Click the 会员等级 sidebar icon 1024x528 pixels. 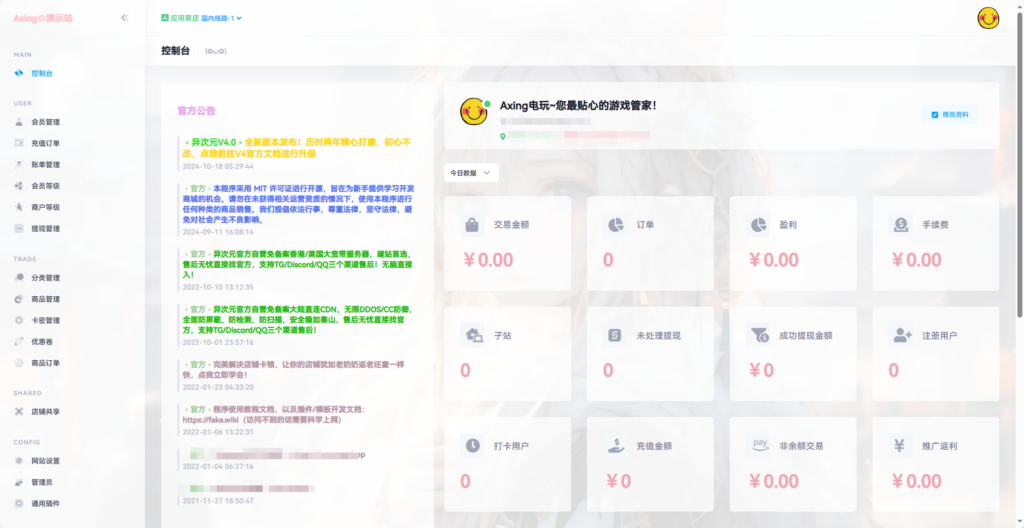pos(19,186)
